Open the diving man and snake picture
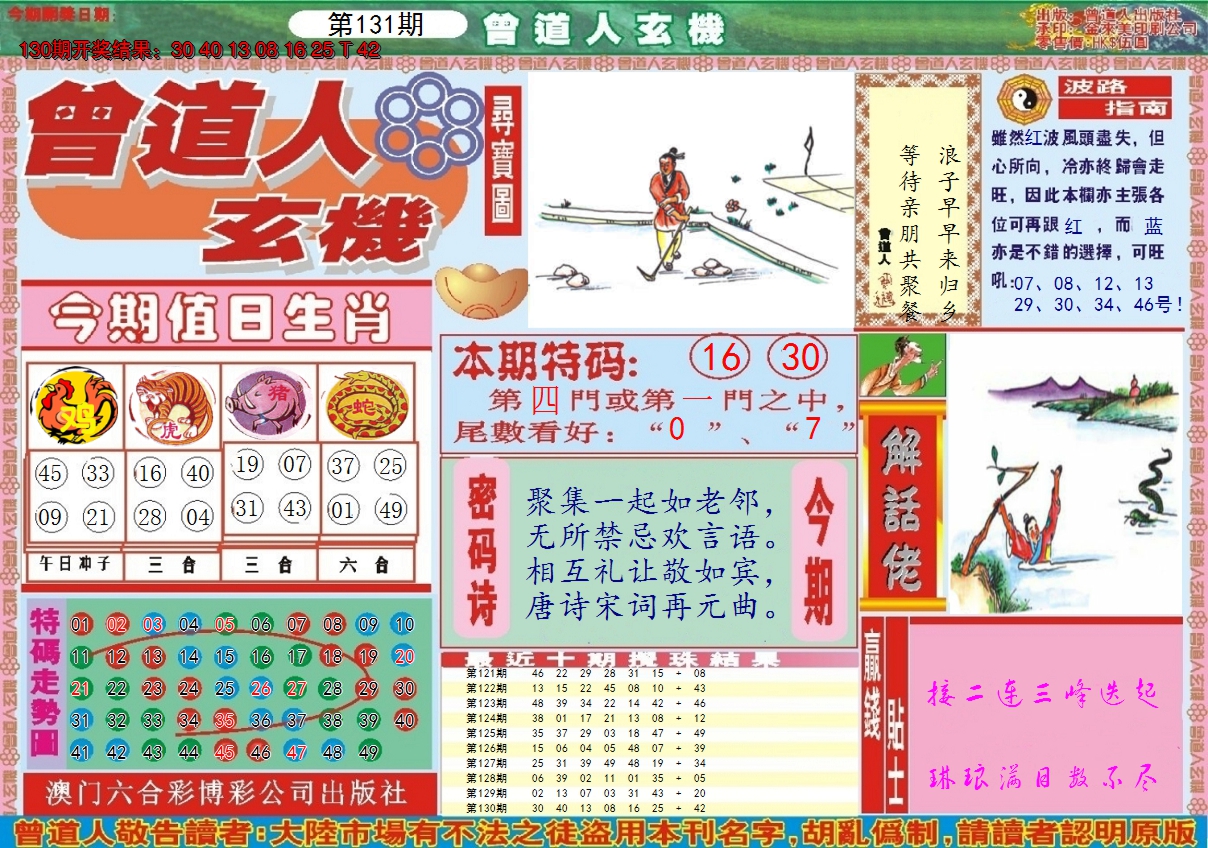The width and height of the screenshot is (1208, 848). click(x=1065, y=473)
